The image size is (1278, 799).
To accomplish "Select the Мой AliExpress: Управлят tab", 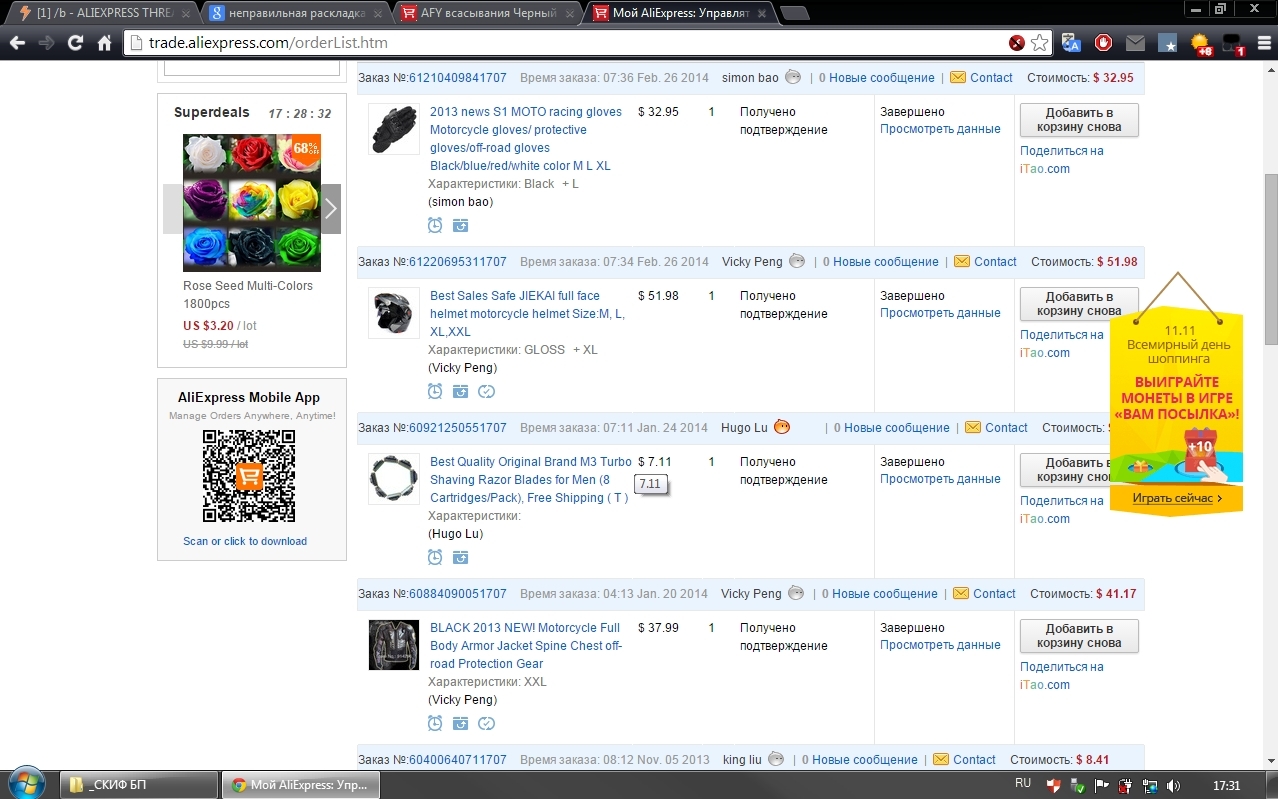I will tap(678, 13).
